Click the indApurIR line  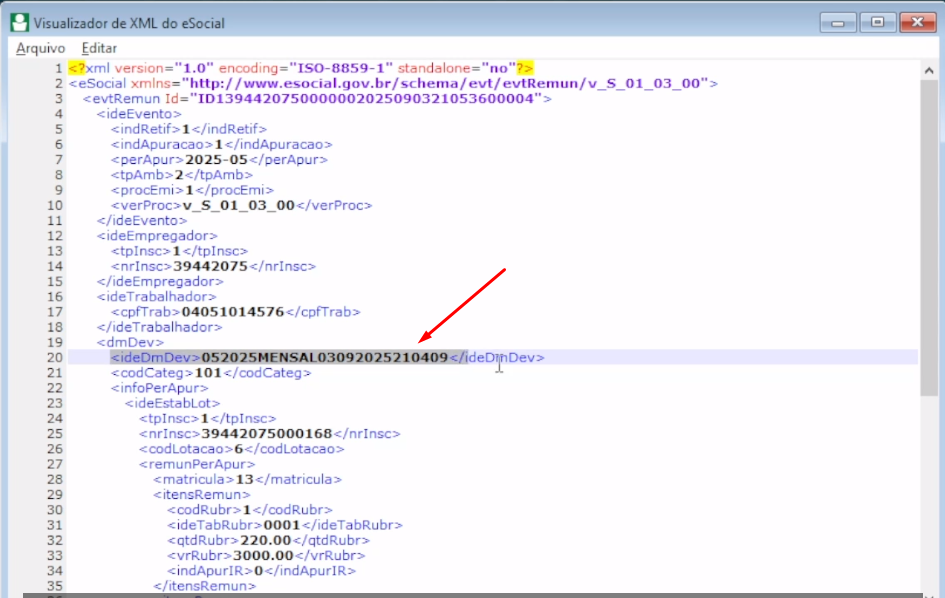tap(261, 571)
